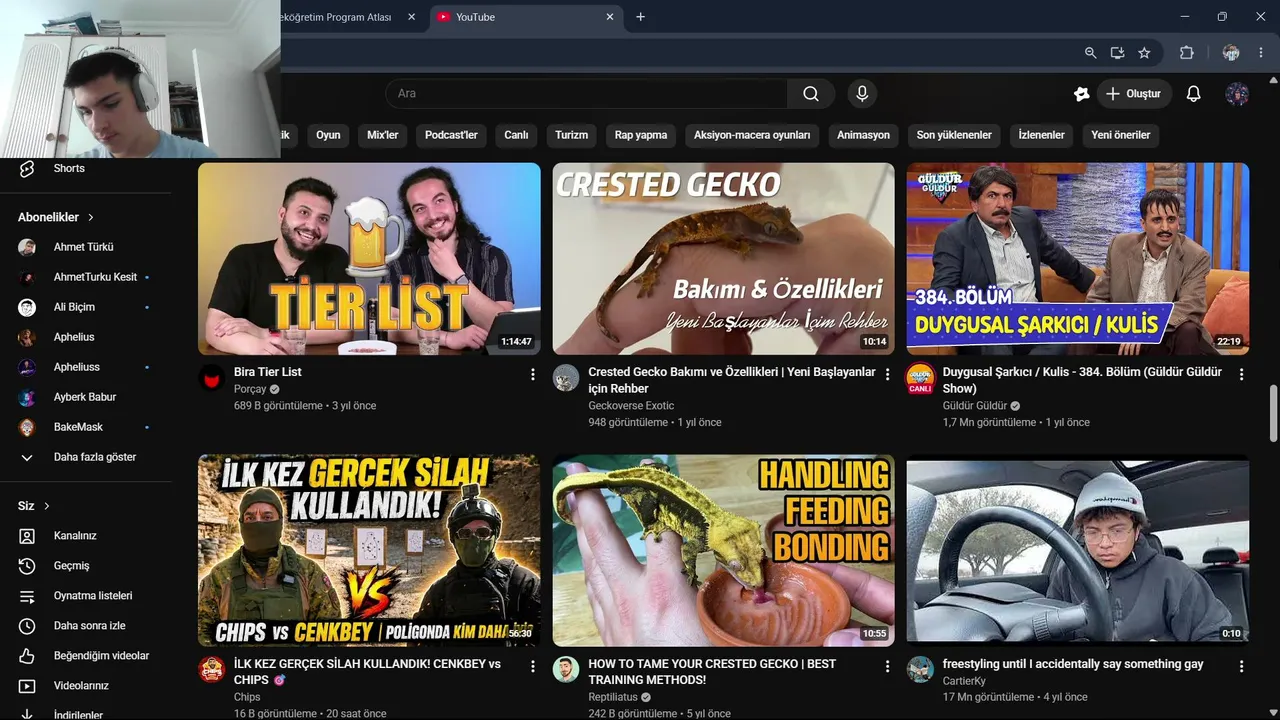Open the CartierKy channel avatar

pyautogui.click(x=920, y=669)
